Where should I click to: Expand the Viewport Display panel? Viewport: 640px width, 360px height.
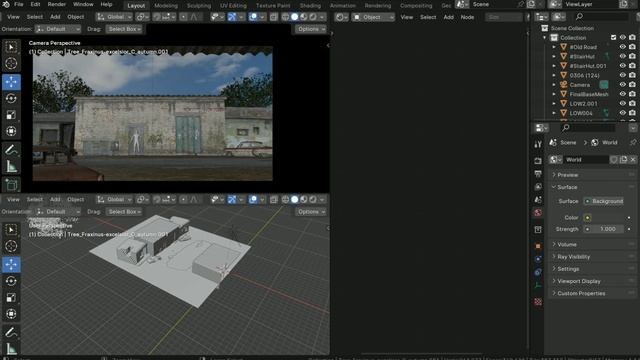[x=592, y=281]
